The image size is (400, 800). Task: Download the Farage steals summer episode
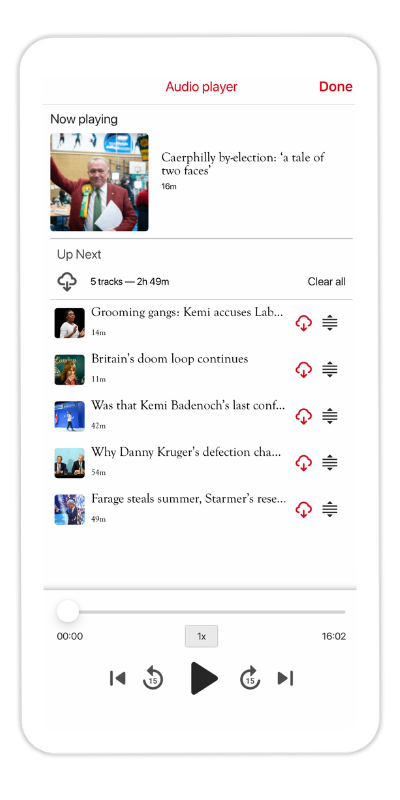[x=304, y=509]
